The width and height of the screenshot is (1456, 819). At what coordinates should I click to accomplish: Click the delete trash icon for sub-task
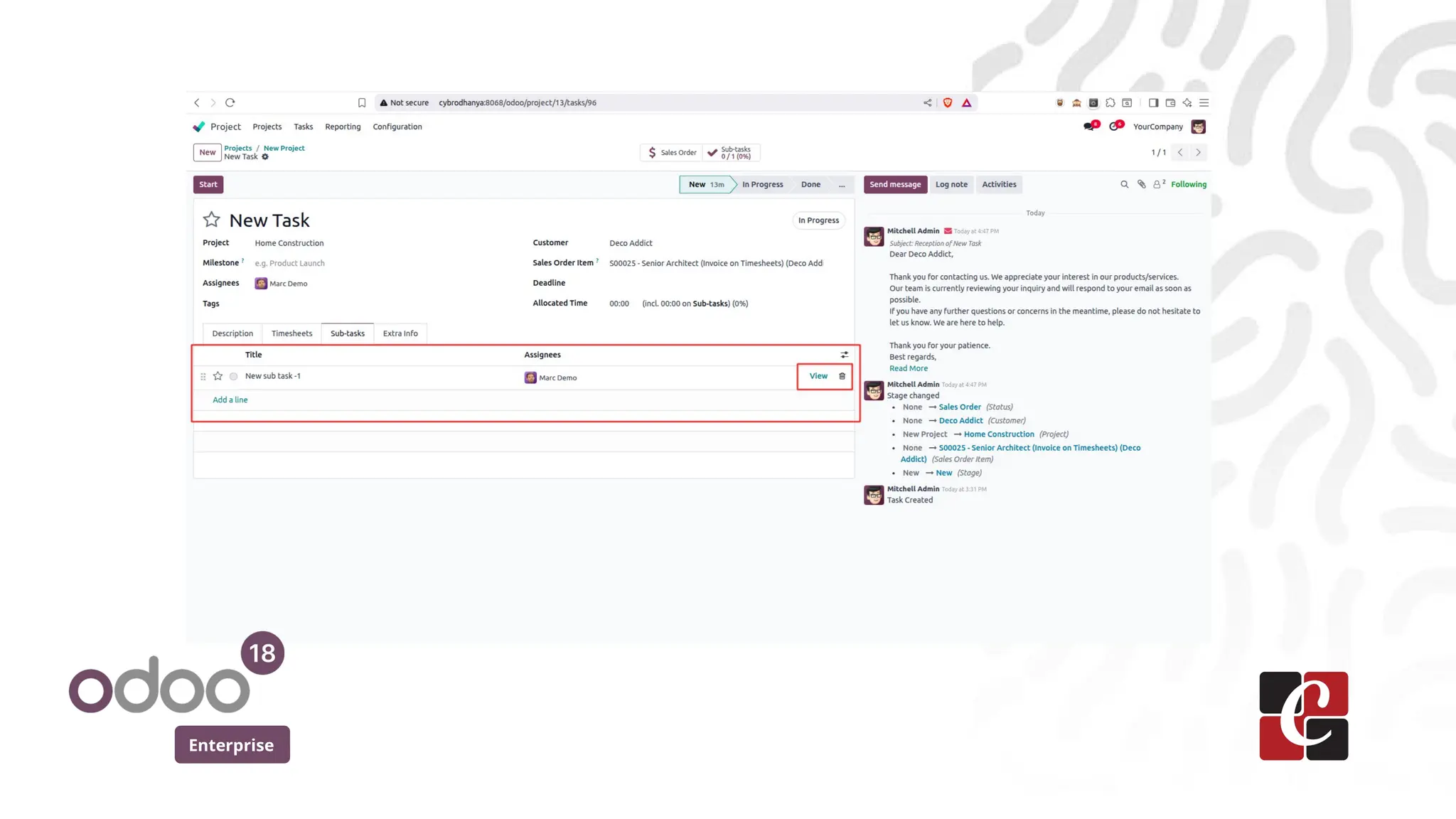click(842, 376)
